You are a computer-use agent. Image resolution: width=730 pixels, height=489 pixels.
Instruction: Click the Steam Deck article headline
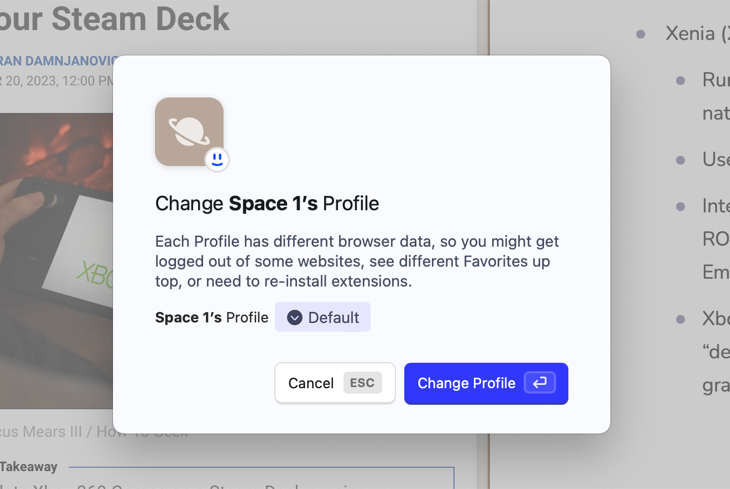115,20
